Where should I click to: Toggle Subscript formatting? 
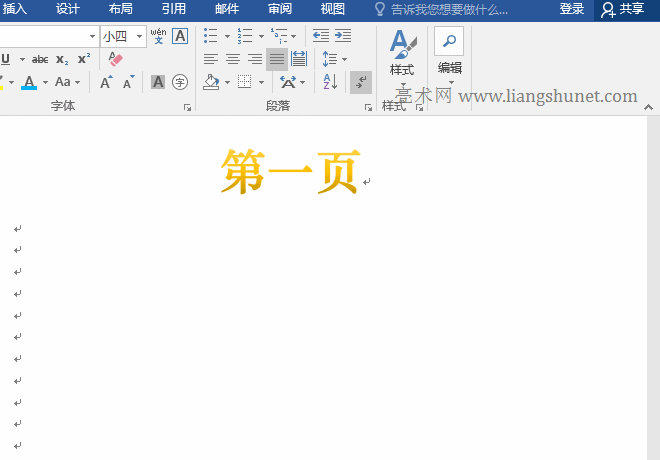tap(62, 60)
